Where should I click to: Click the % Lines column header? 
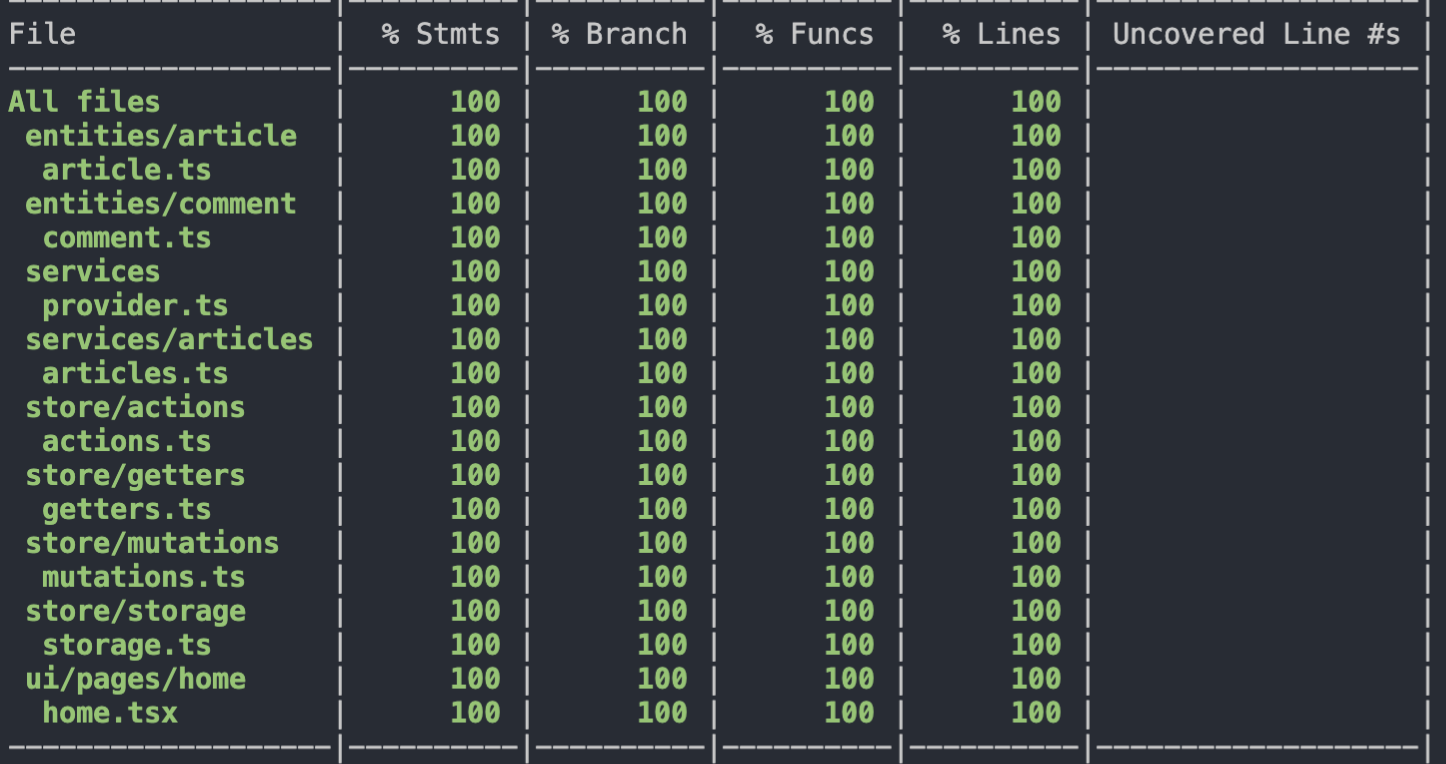coord(1002,33)
